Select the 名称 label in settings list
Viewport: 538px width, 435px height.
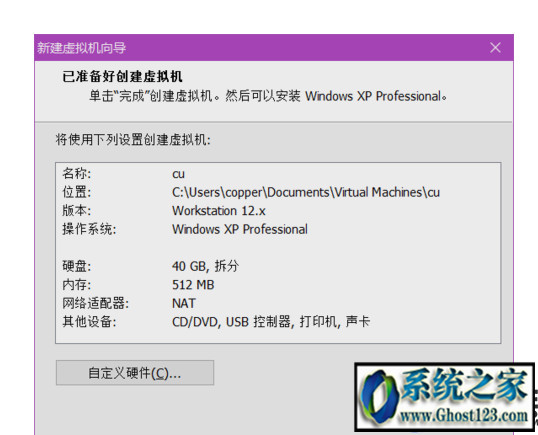tap(77, 174)
